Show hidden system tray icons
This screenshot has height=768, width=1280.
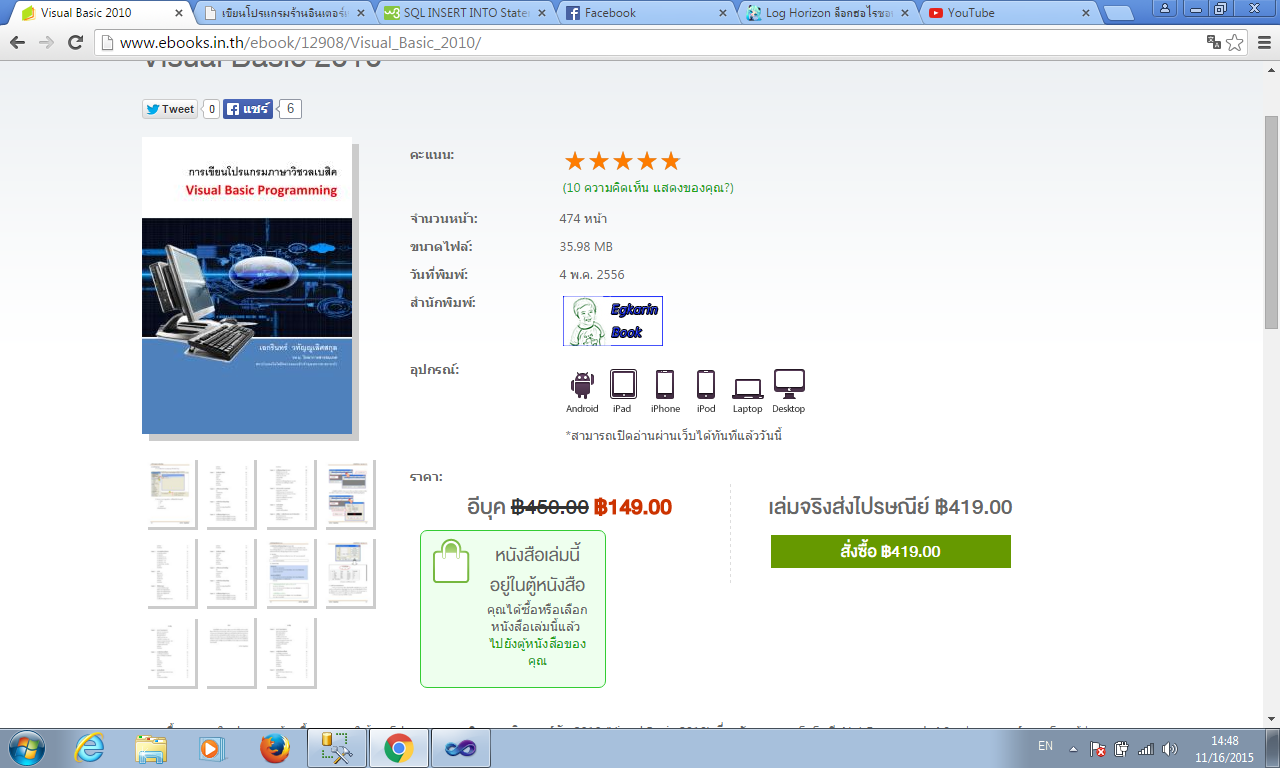pyautogui.click(x=1074, y=748)
